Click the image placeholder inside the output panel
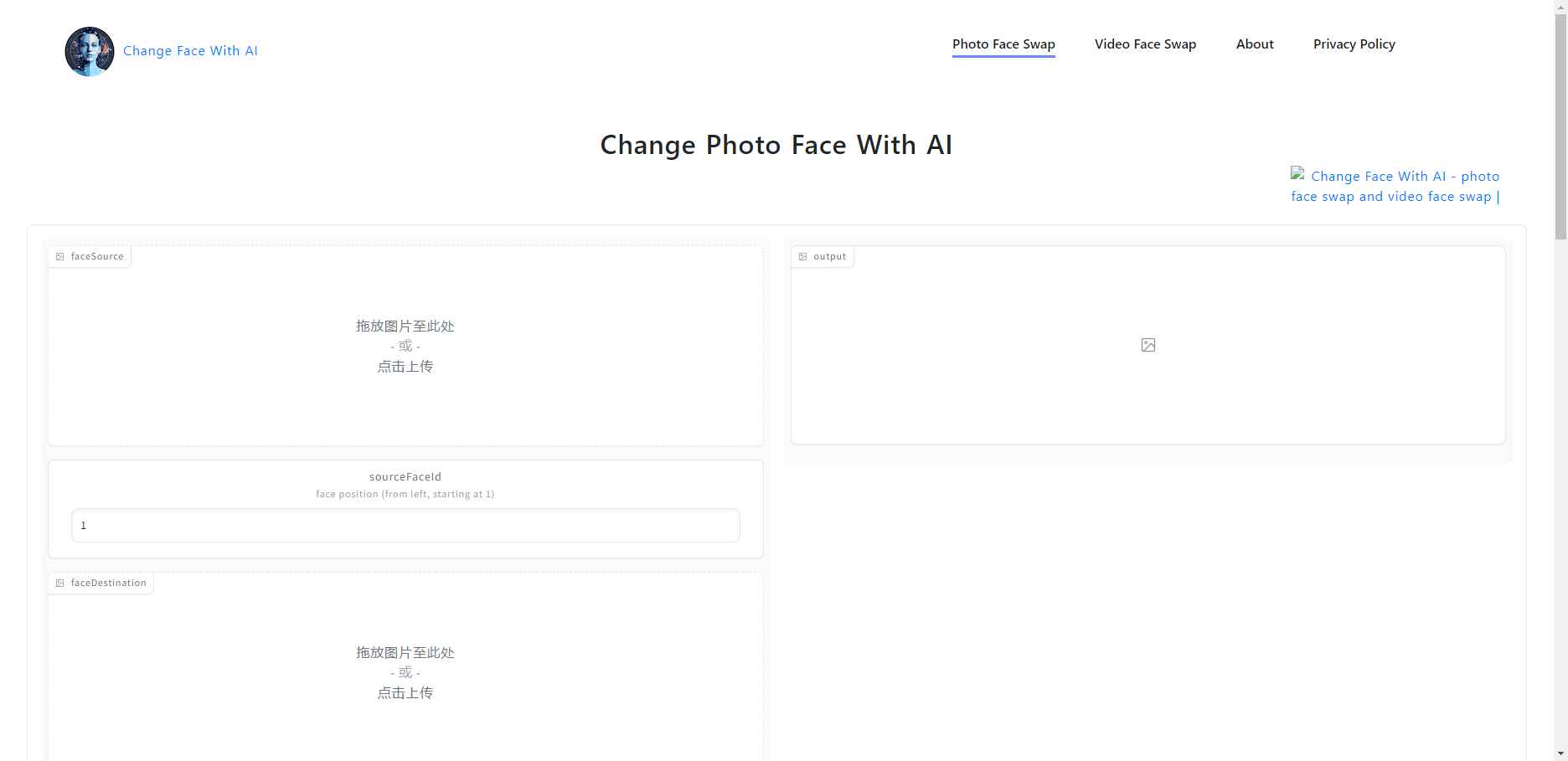This screenshot has width=1568, height=761. click(x=1148, y=344)
